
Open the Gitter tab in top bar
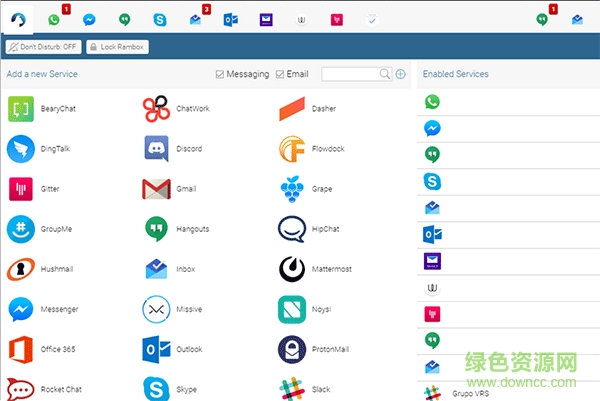[337, 20]
